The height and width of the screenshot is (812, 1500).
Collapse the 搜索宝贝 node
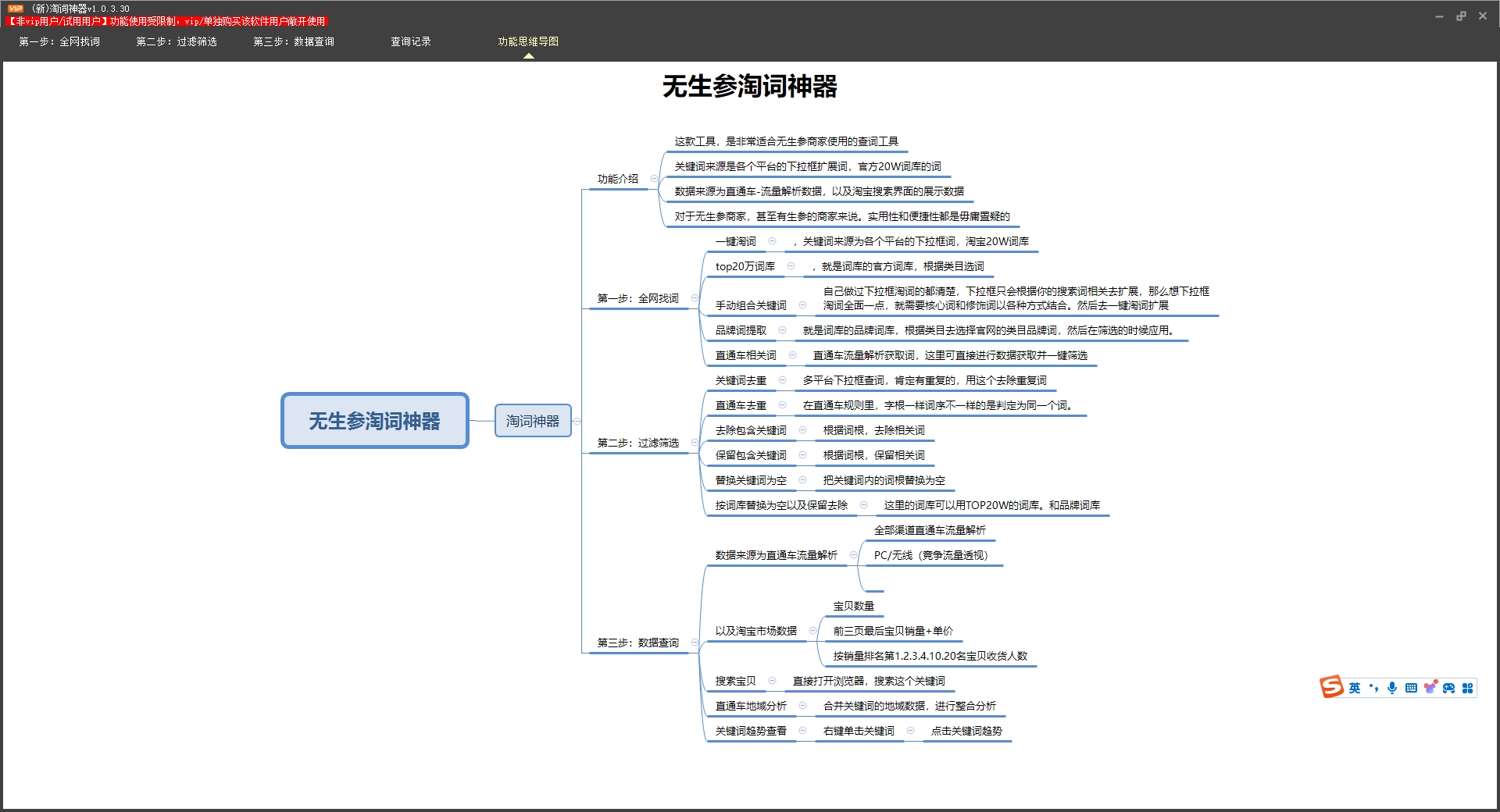click(772, 681)
